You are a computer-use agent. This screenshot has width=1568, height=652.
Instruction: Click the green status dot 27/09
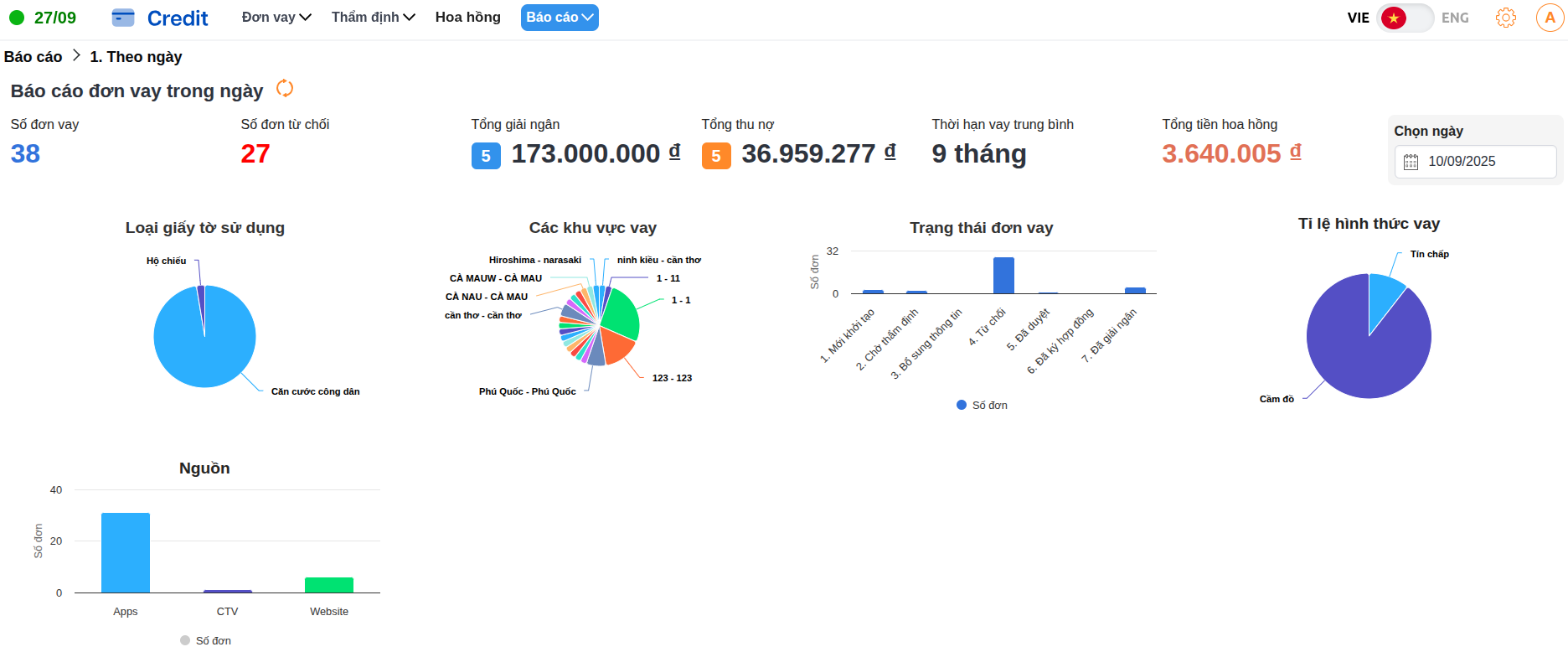(17, 18)
